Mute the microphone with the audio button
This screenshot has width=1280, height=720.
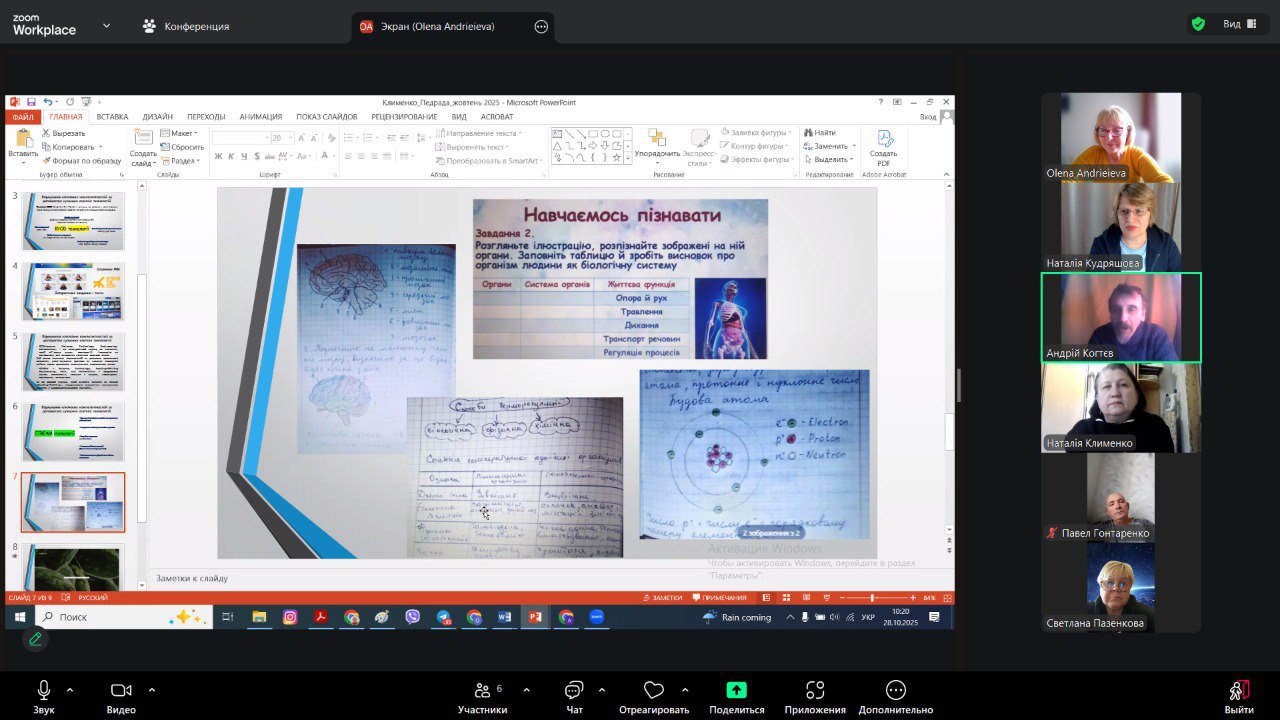[44, 691]
